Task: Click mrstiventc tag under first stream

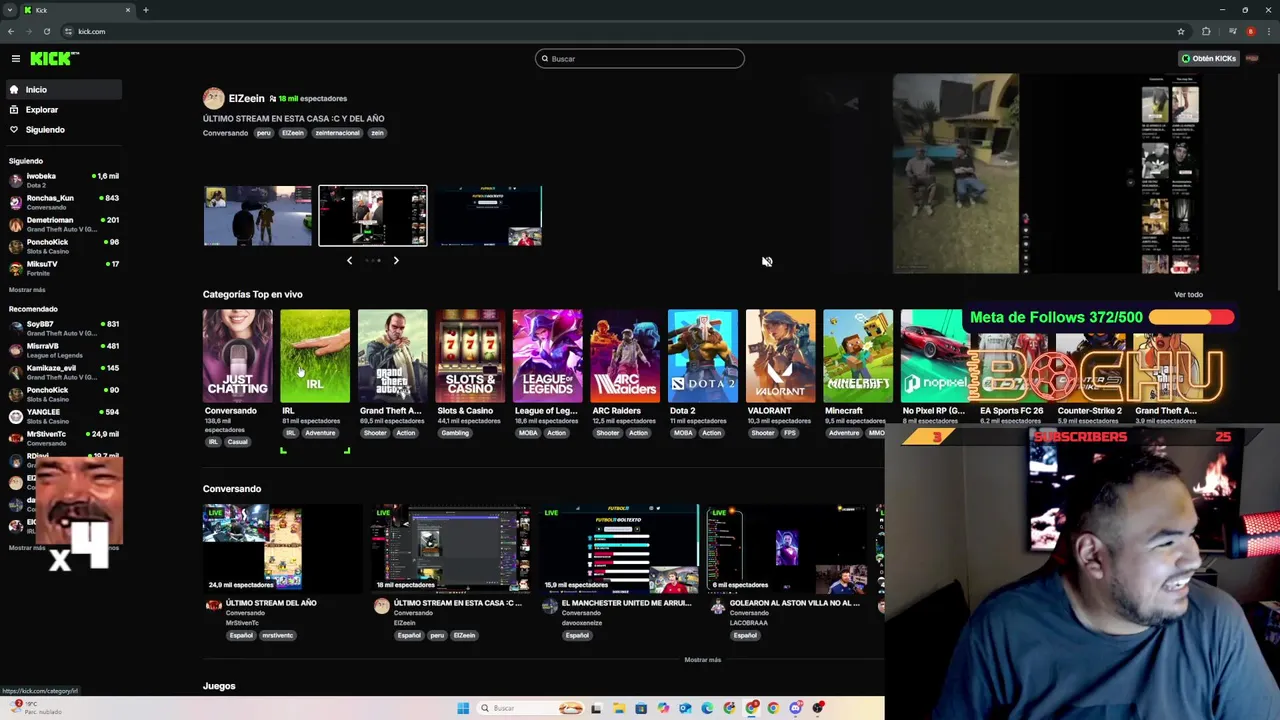Action: pyautogui.click(x=278, y=635)
